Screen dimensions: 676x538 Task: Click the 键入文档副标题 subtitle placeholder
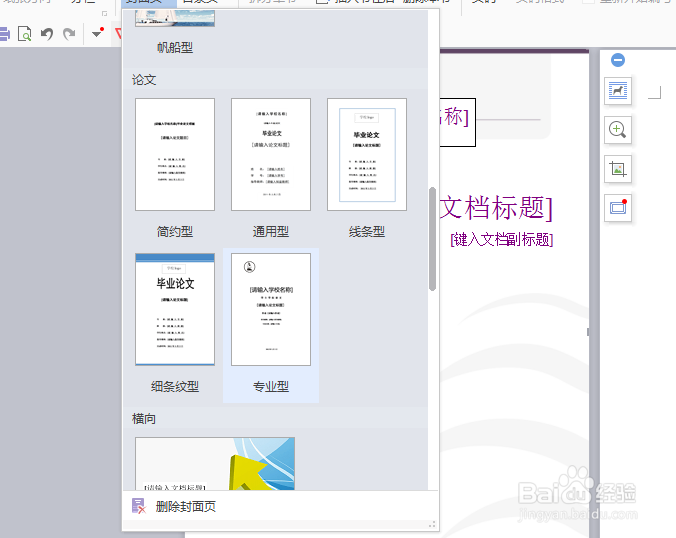501,239
